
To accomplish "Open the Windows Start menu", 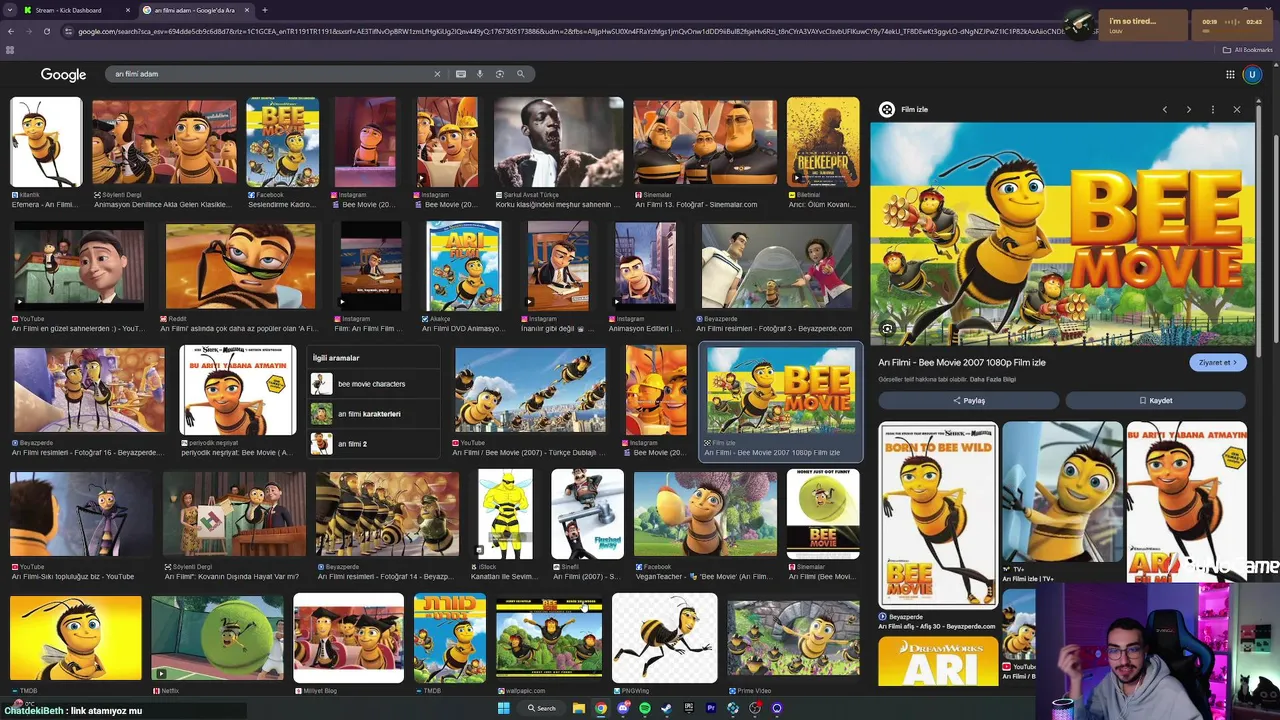I will click(504, 708).
